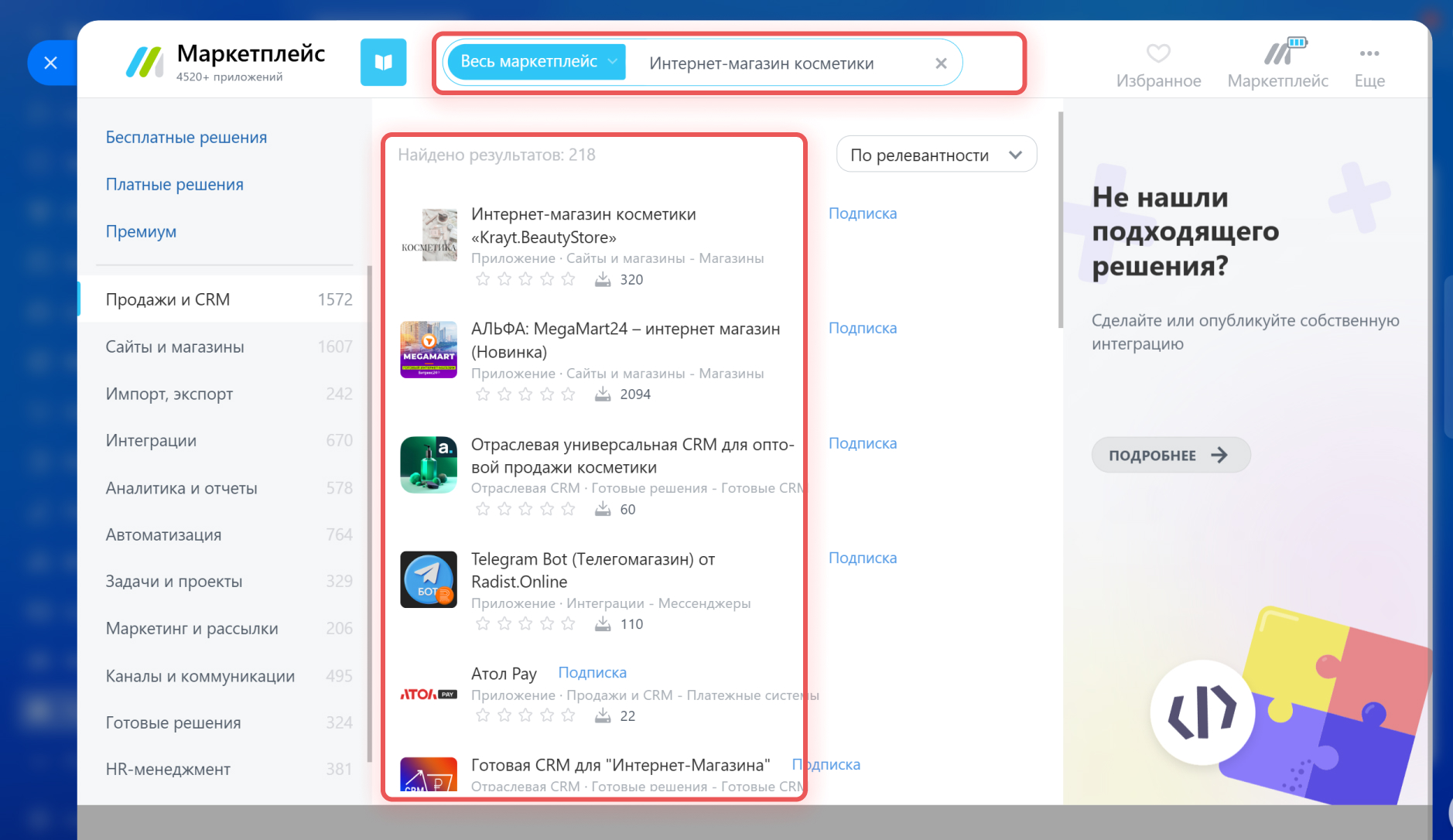Open Готовая CRM для Интернет-Магазина icon
Viewport: 1453px width, 840px height.
point(429,774)
